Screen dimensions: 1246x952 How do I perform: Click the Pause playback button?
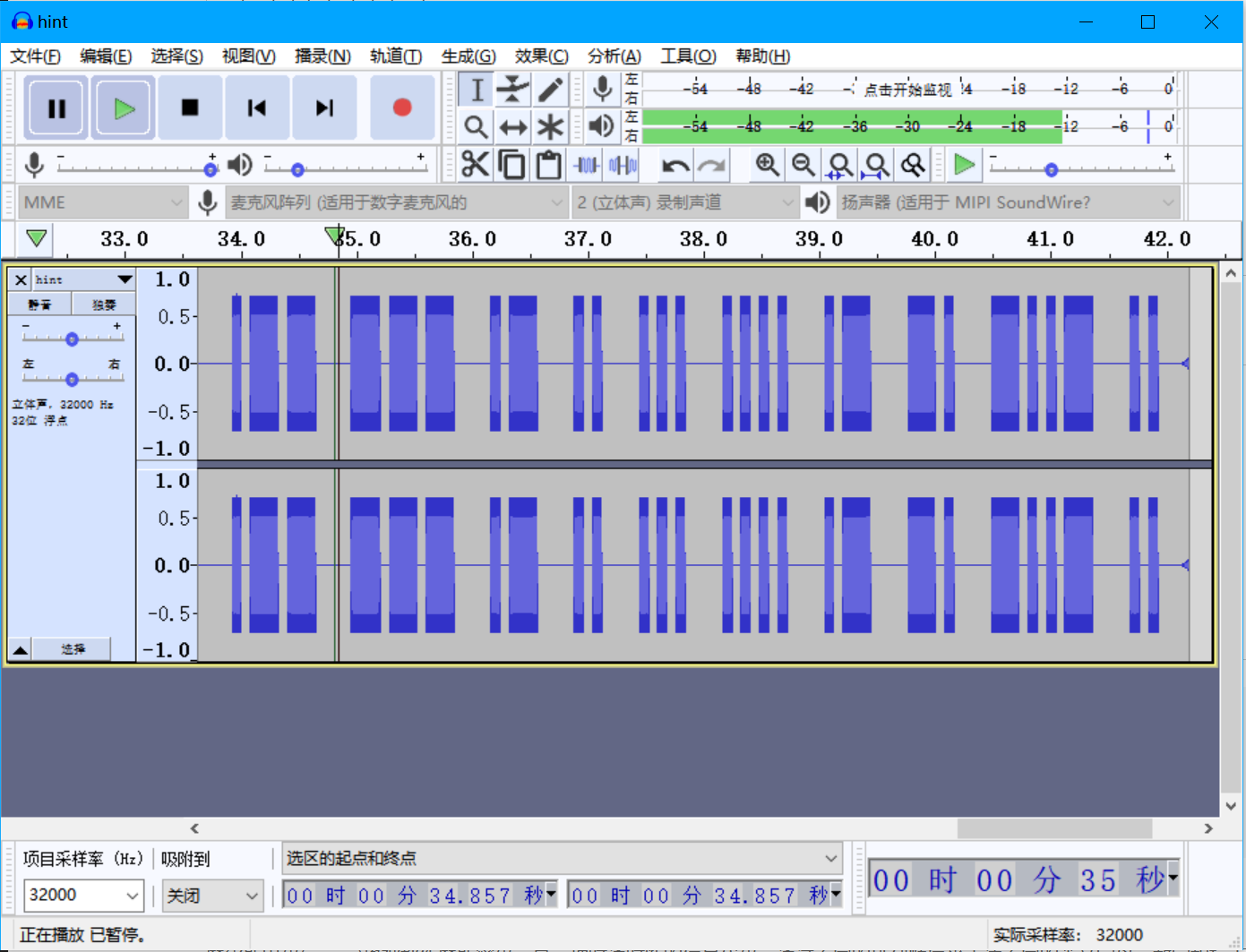(56, 108)
